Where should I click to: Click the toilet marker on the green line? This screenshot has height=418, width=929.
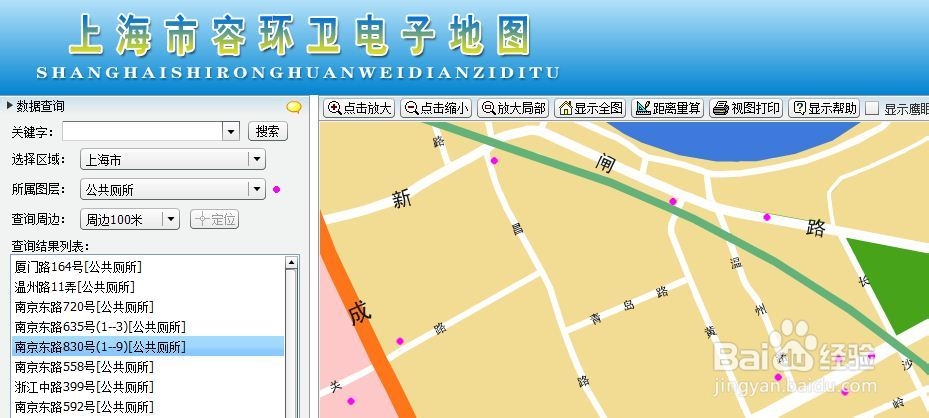pos(672,201)
